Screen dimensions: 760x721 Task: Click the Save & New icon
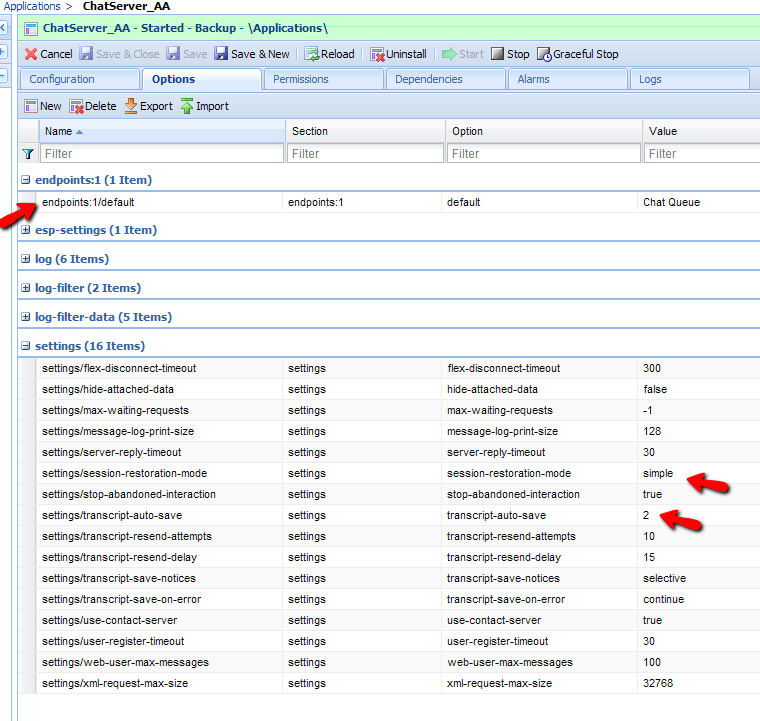tap(221, 54)
